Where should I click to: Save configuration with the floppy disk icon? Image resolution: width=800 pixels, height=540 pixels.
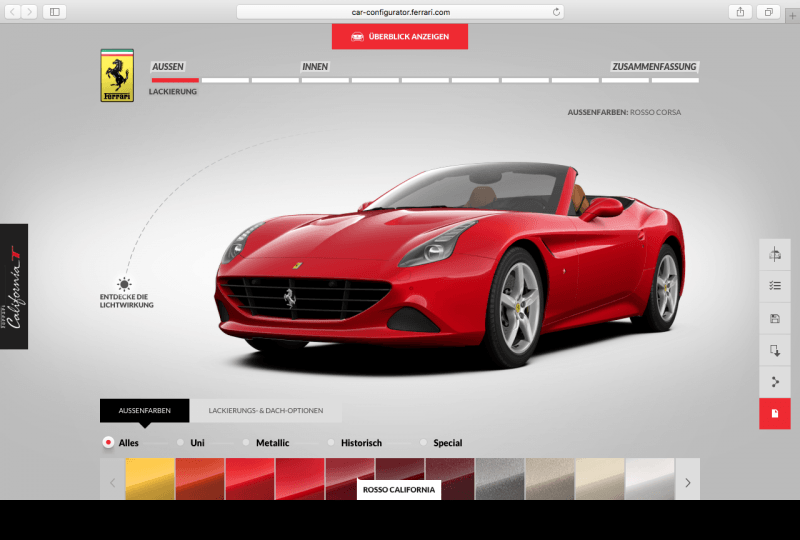(774, 318)
